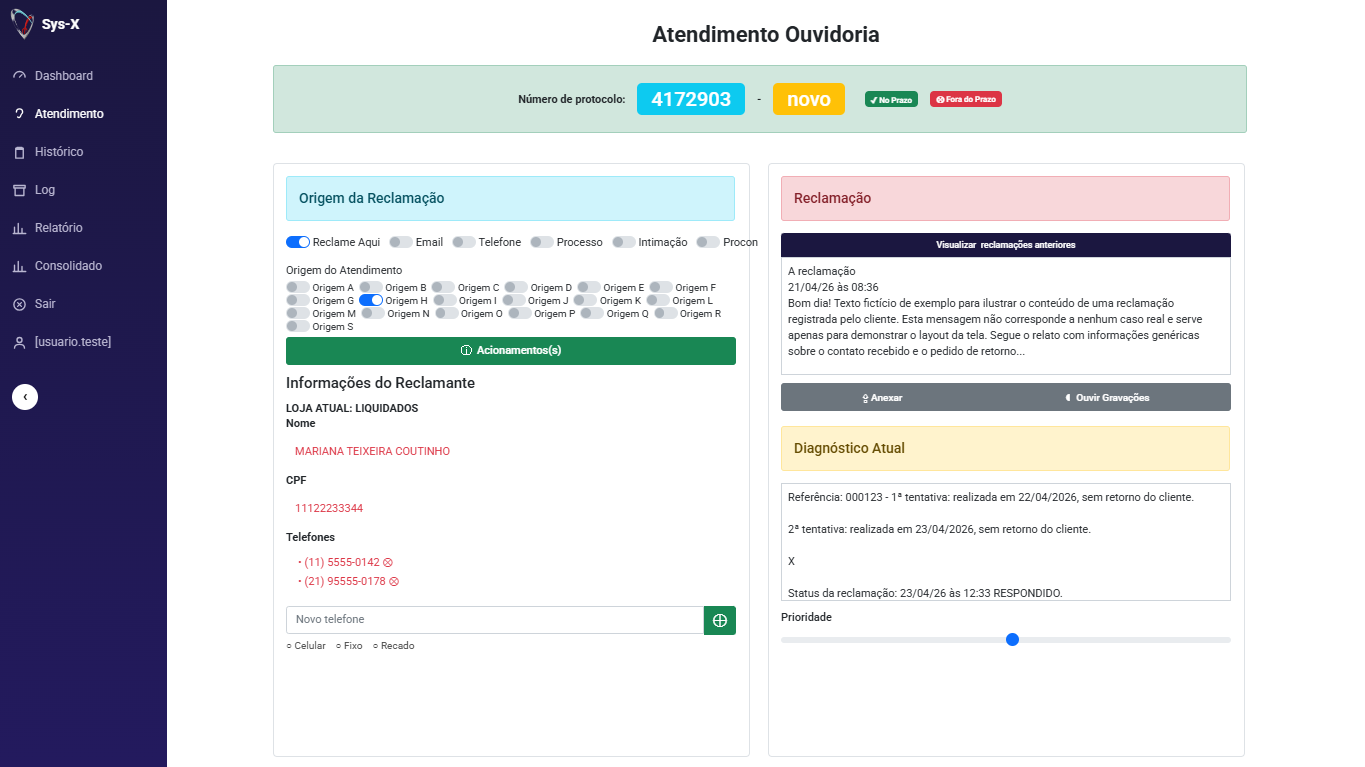This screenshot has width=1365, height=767.
Task: Turn on the Origem M switch
Action: point(298,313)
